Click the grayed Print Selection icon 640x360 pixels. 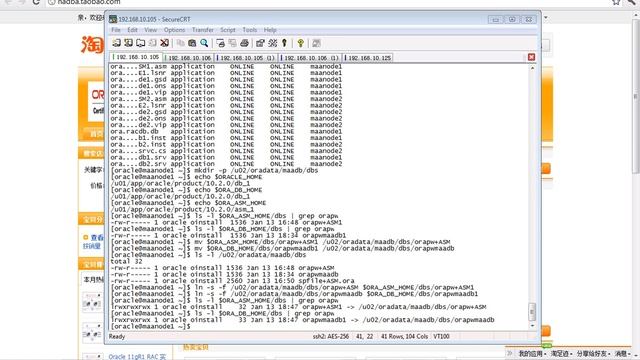[x=232, y=43]
